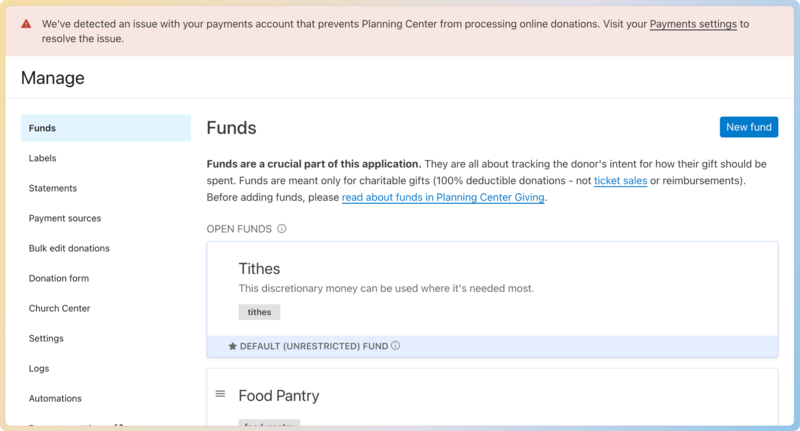
Task: Go to Settings in the Manage sidebar
Action: [x=46, y=338]
